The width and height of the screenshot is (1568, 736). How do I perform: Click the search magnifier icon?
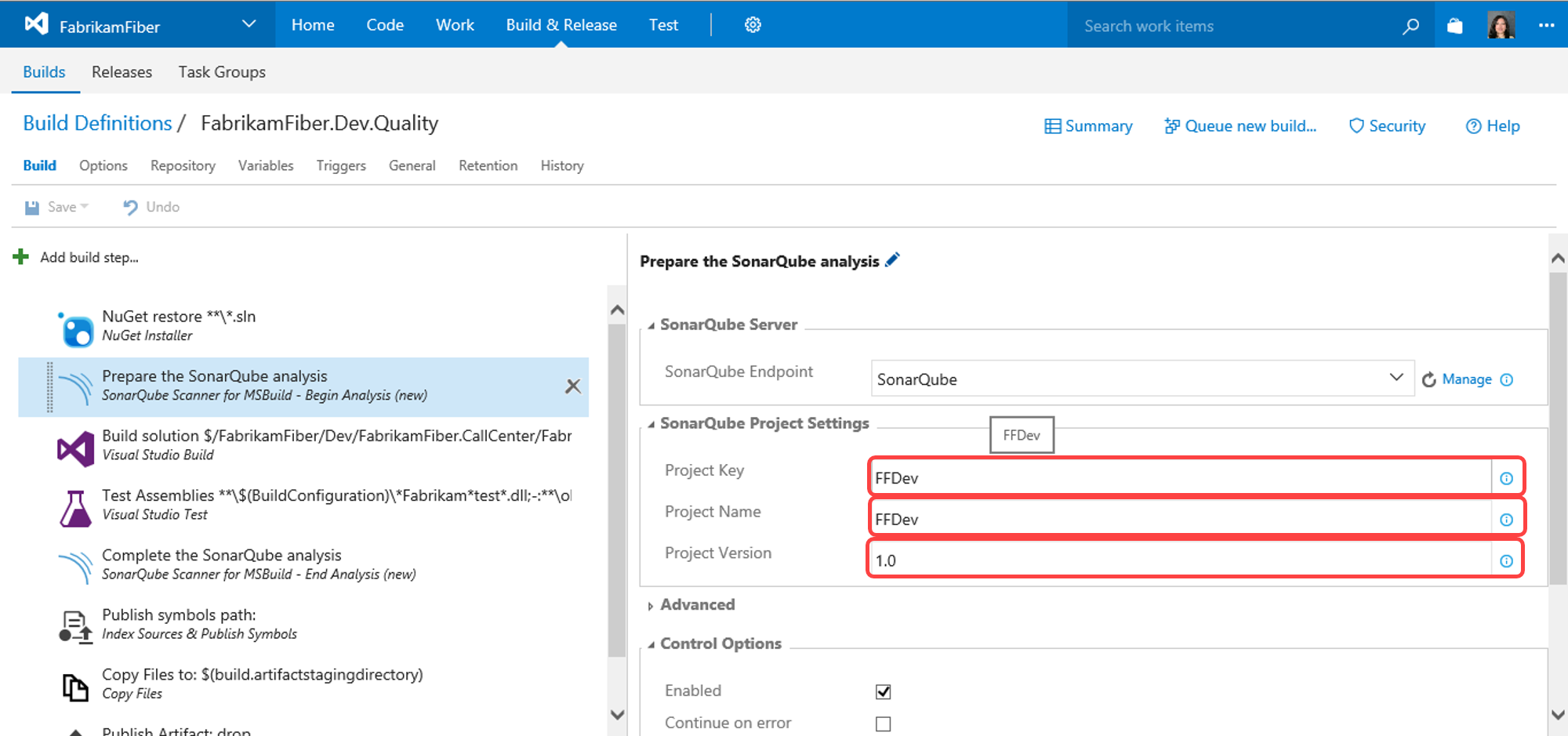(1410, 26)
